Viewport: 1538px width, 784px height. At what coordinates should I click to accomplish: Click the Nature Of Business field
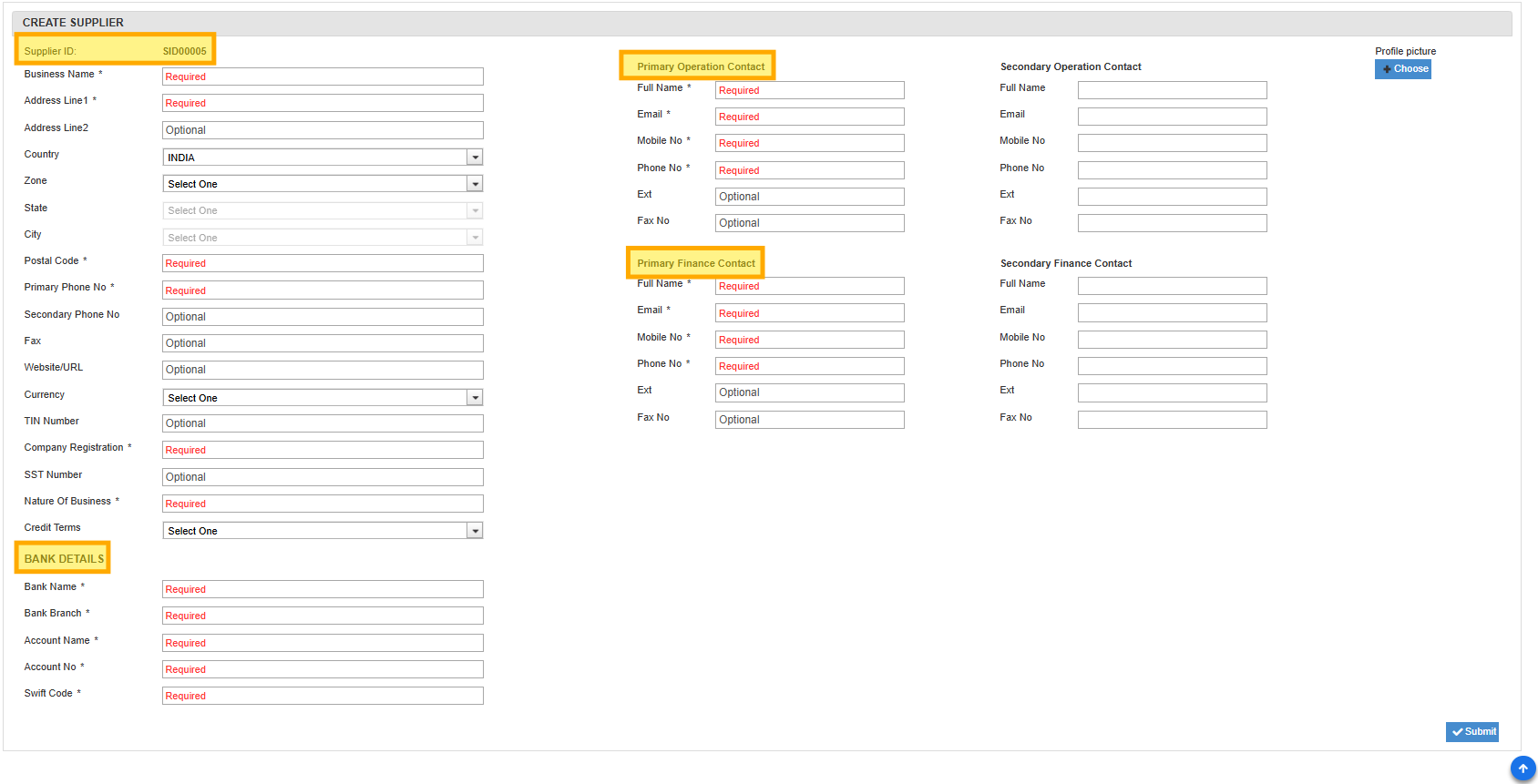(x=323, y=504)
